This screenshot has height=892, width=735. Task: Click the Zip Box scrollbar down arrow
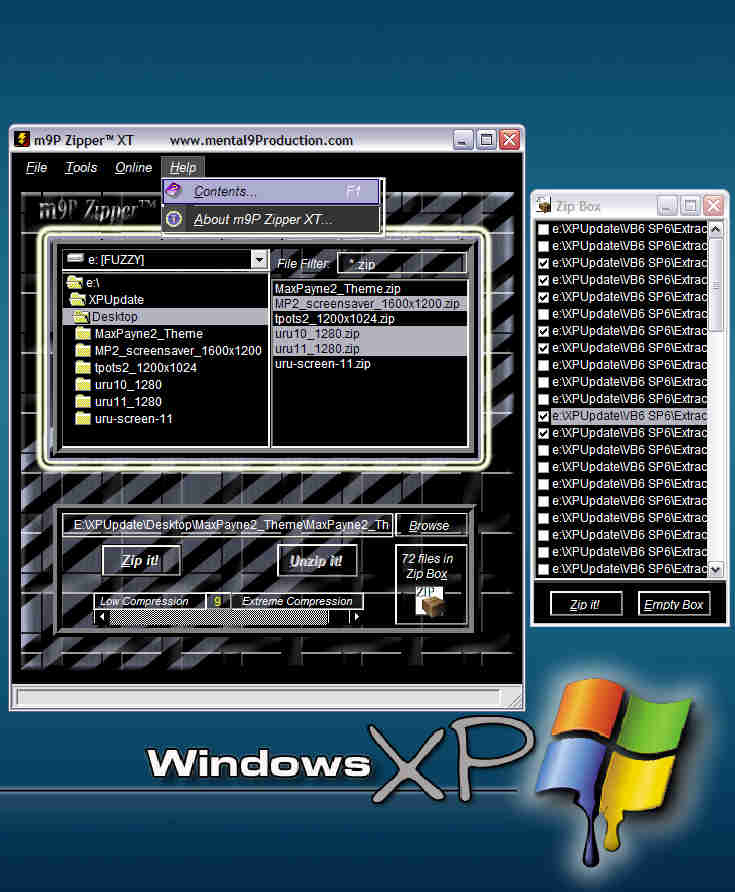coord(715,569)
